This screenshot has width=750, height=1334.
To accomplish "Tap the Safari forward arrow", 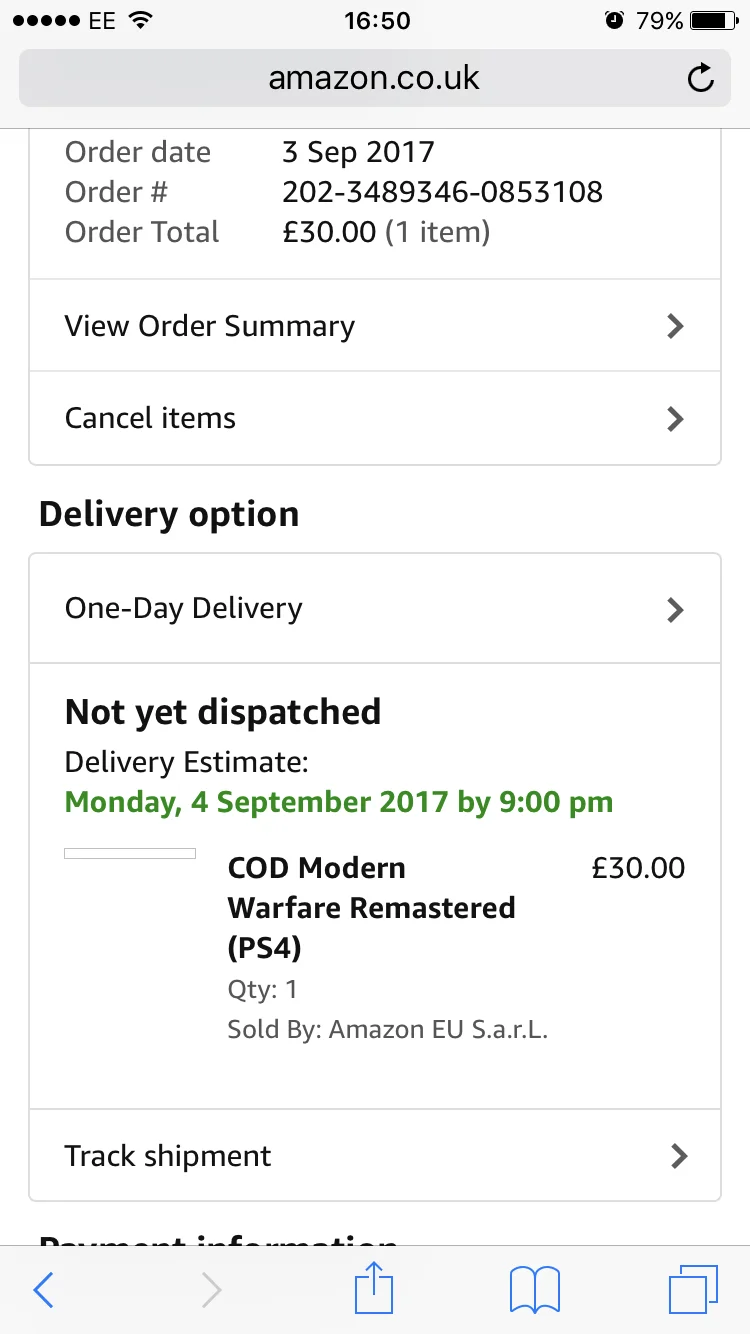I will (211, 1290).
